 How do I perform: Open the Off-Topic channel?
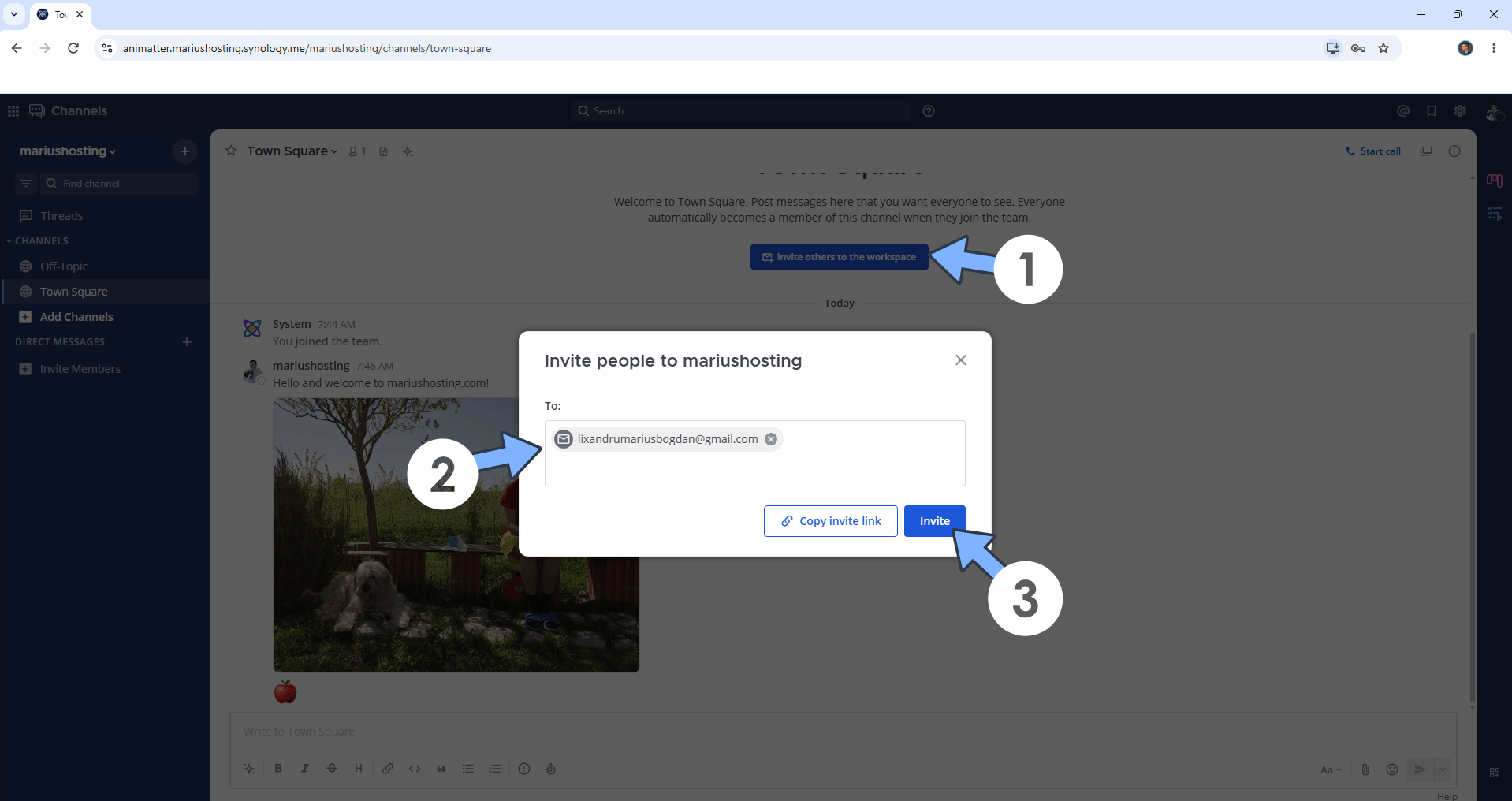point(106,266)
